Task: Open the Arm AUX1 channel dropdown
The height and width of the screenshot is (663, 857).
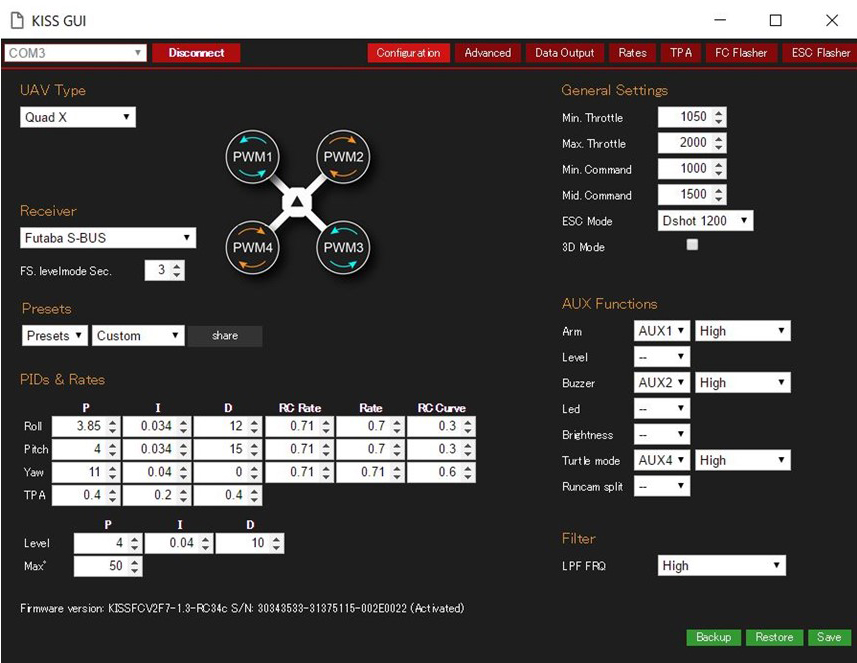Action: point(662,331)
